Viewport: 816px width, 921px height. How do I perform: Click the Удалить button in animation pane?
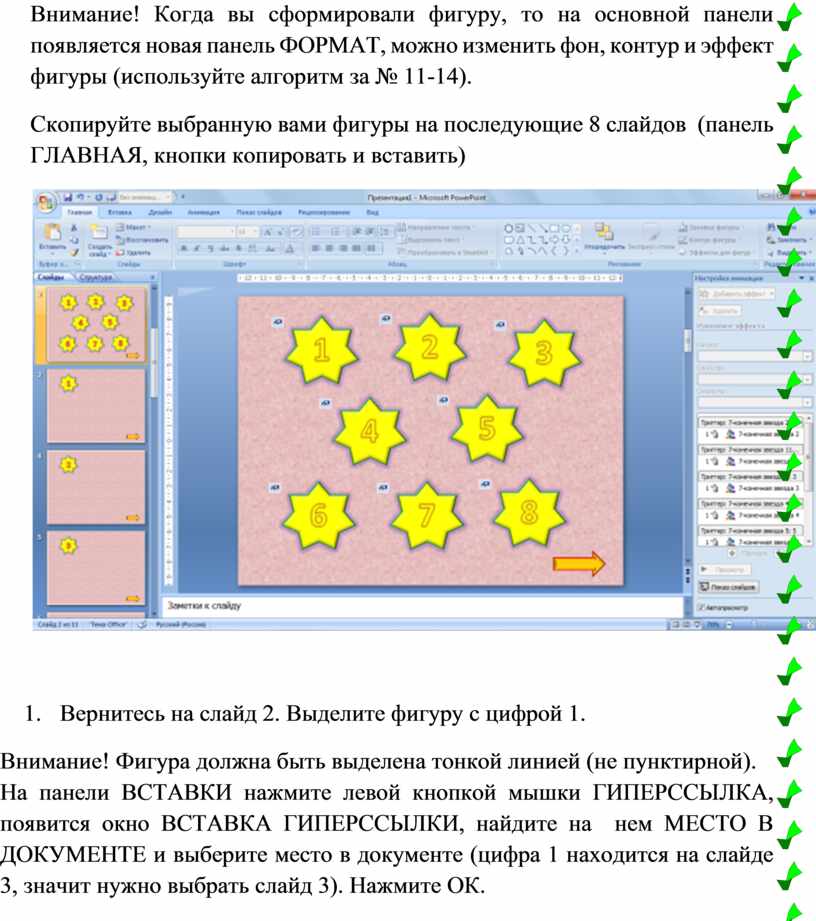click(720, 310)
